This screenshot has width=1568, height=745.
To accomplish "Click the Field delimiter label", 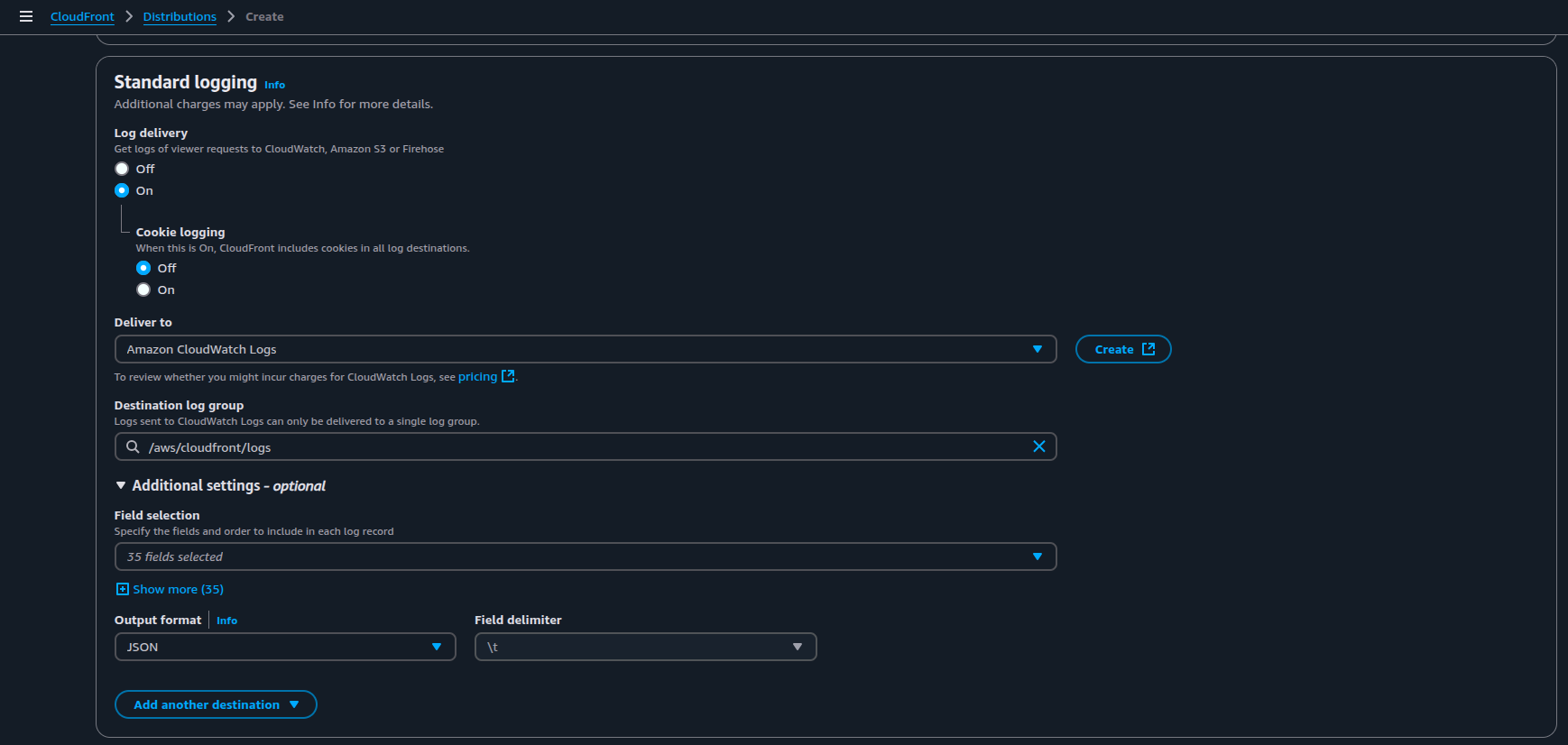I will pyautogui.click(x=518, y=620).
